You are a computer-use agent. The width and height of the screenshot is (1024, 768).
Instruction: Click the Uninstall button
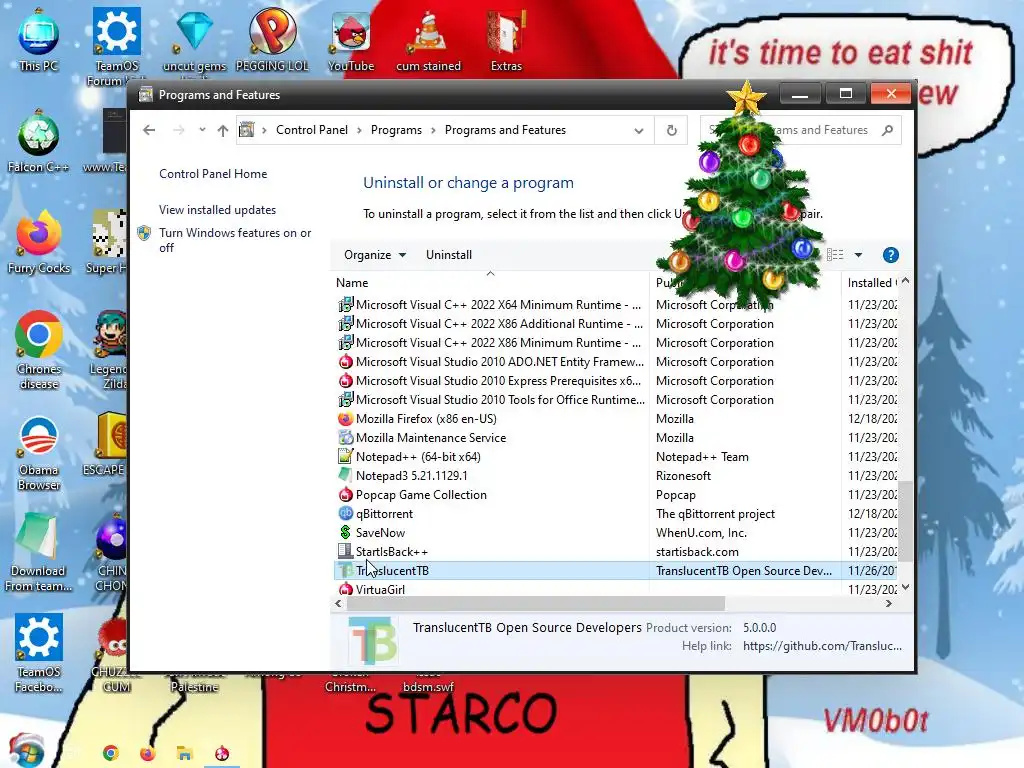coord(449,255)
